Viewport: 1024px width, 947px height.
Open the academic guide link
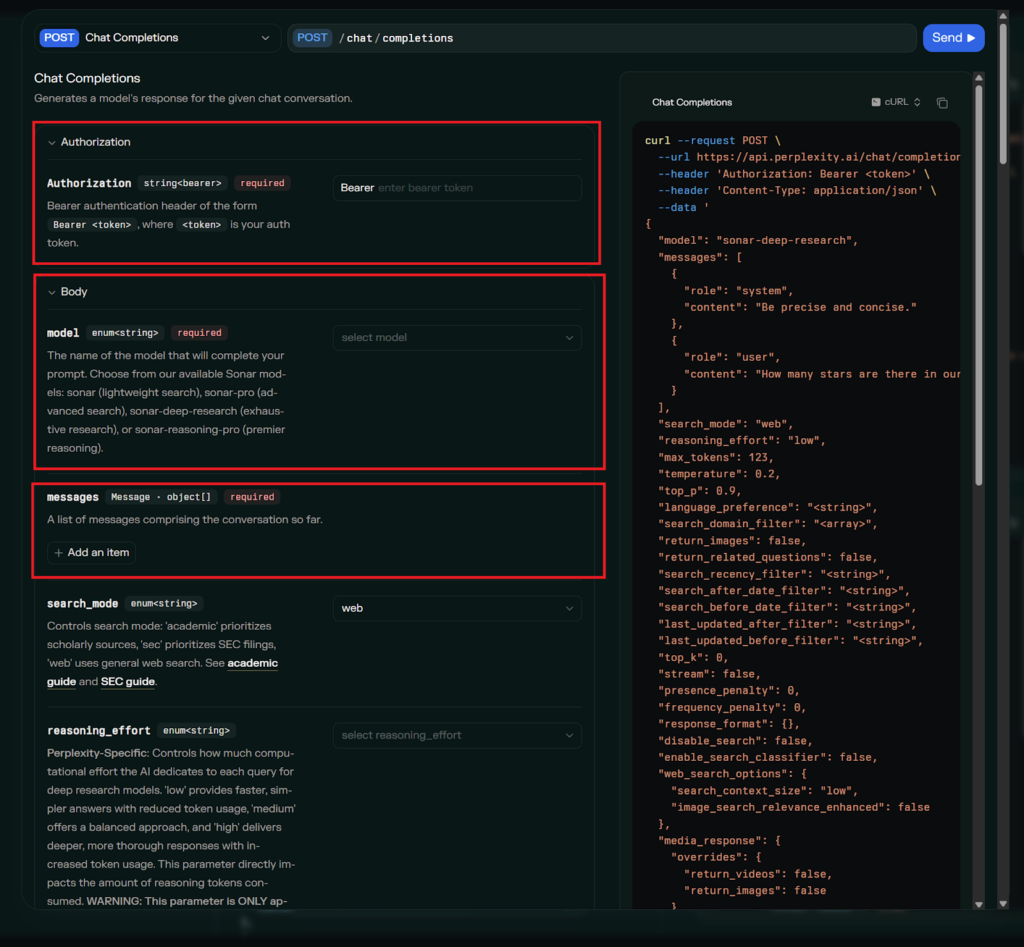253,663
